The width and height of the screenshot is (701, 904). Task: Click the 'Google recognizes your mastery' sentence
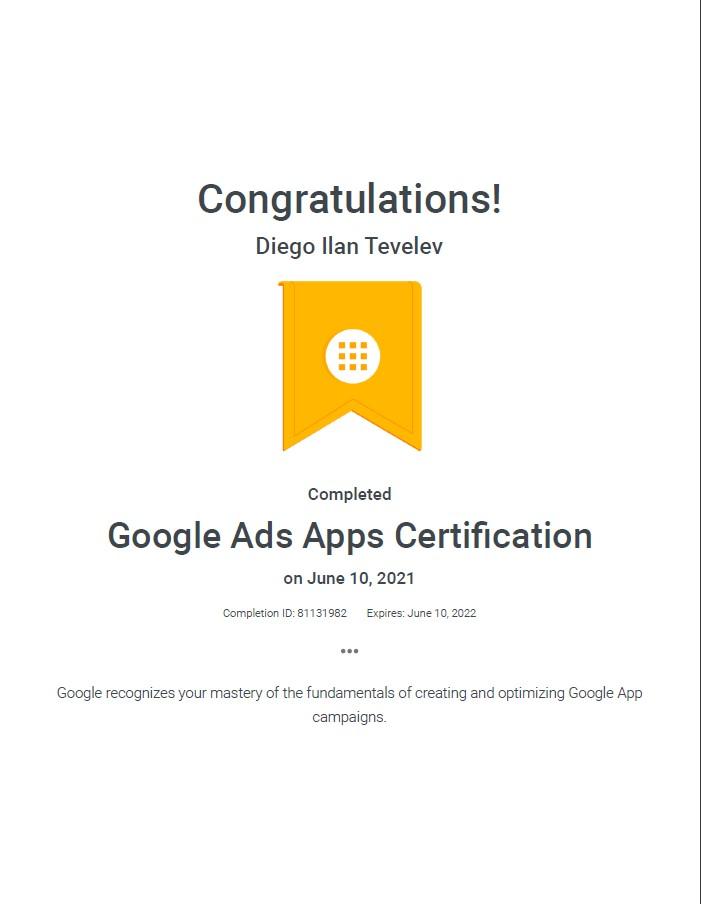point(349,705)
